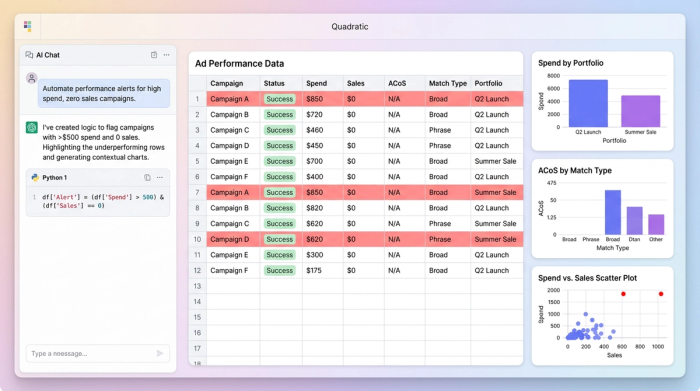The image size is (700, 391).
Task: Click the Quadratic window title
Action: [x=350, y=27]
